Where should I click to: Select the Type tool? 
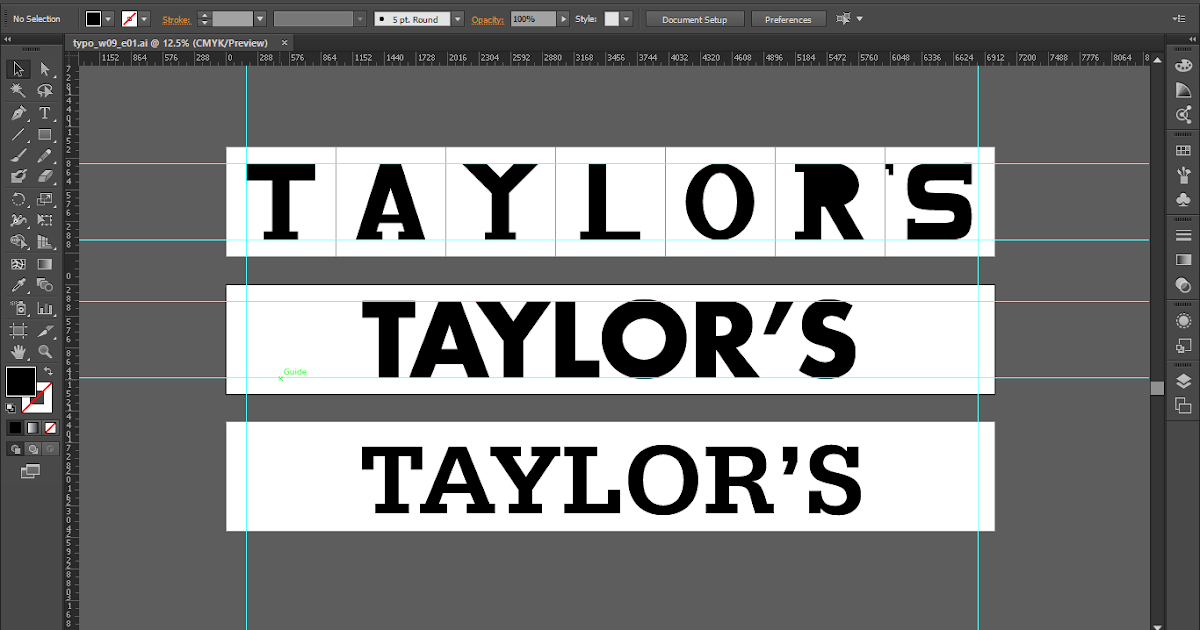46,112
